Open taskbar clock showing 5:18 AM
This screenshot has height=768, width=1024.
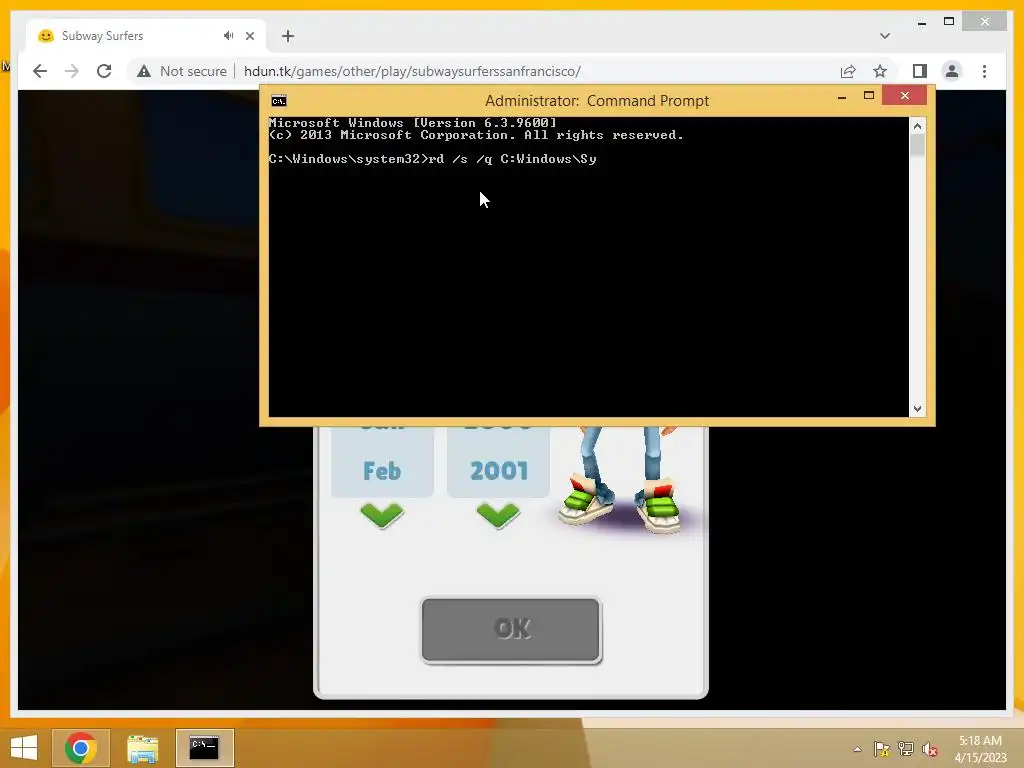click(980, 749)
